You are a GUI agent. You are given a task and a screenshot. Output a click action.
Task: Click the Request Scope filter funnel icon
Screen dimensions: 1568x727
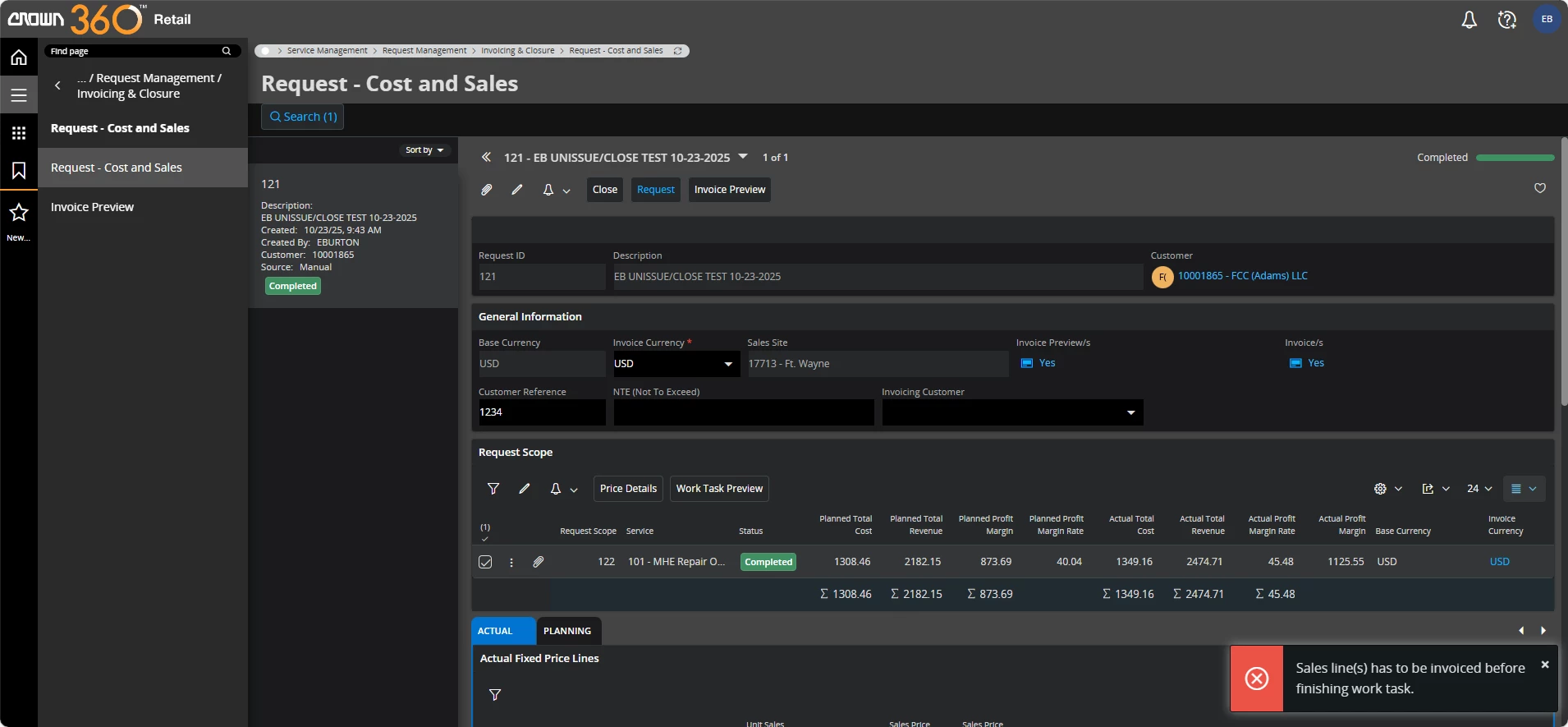(x=493, y=489)
